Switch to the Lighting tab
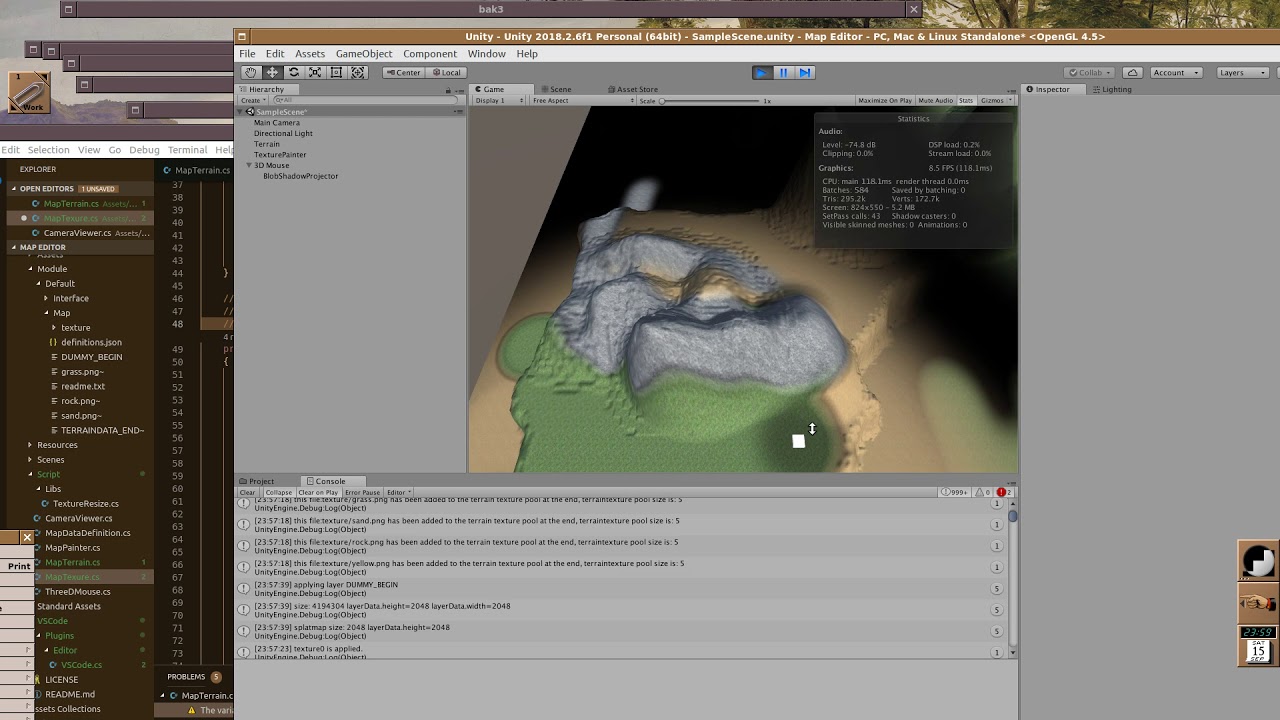The image size is (1280, 720). (1112, 89)
